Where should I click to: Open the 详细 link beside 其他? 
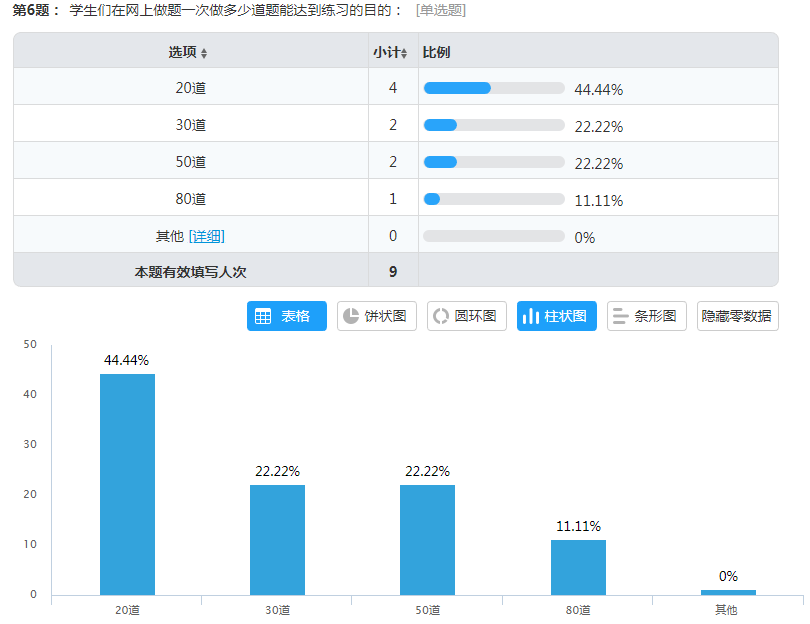(x=207, y=236)
